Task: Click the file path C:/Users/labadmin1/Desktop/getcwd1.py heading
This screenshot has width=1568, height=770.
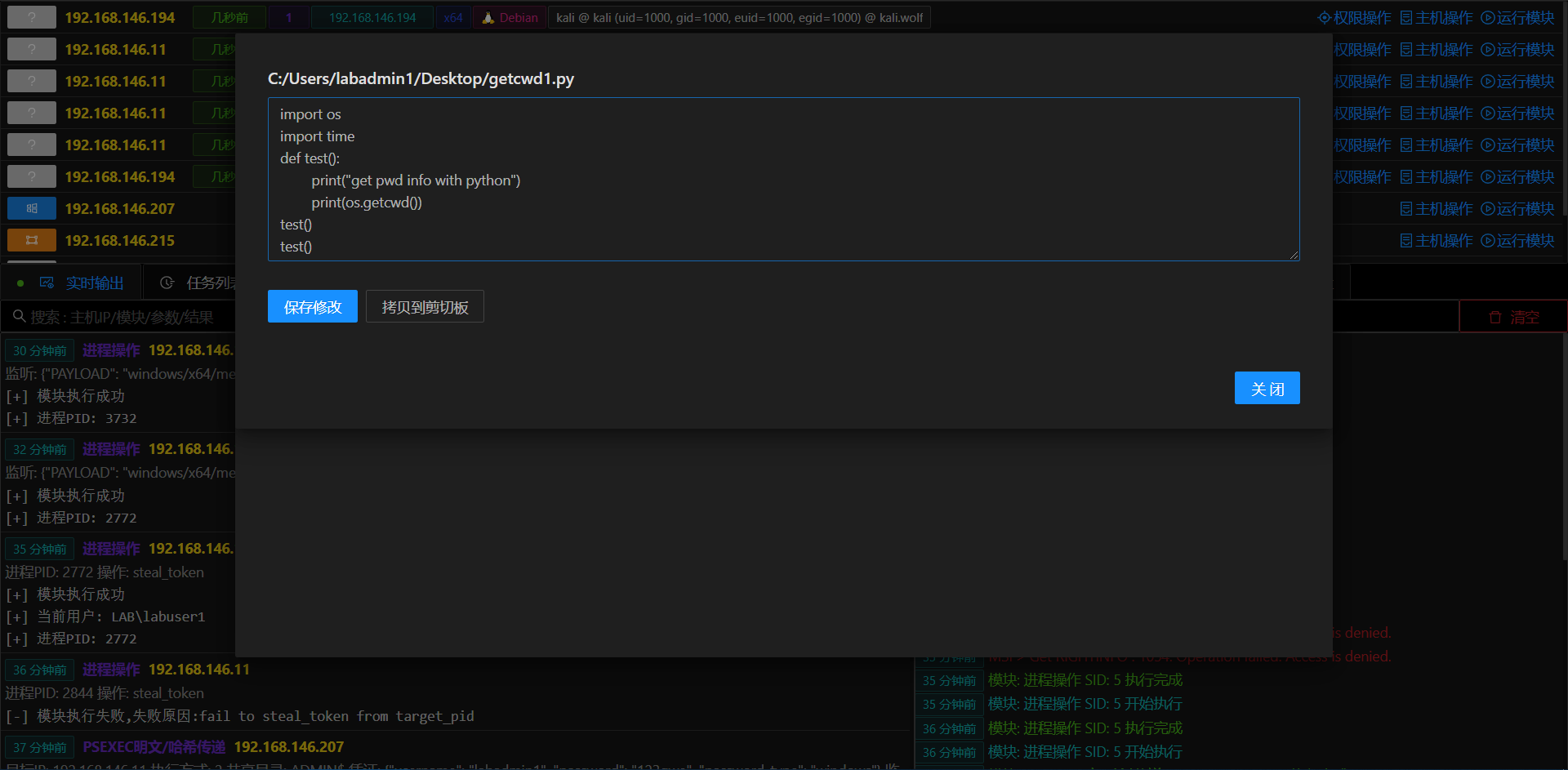Action: tap(421, 78)
